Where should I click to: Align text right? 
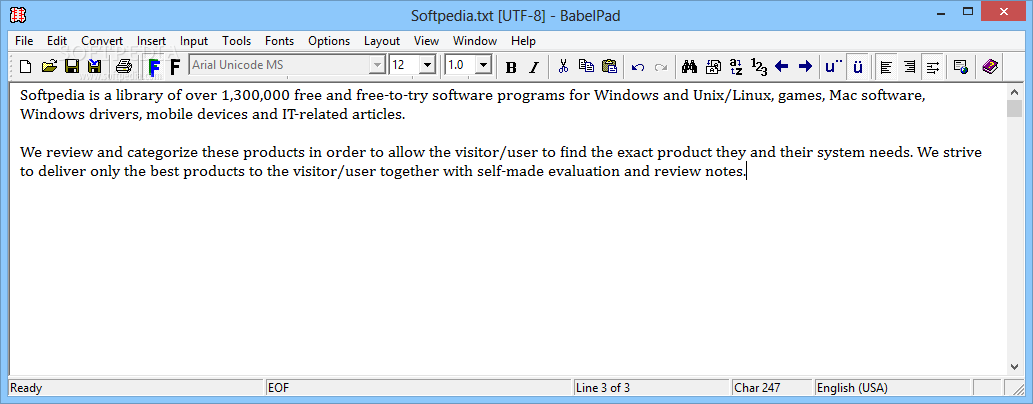[x=909, y=67]
